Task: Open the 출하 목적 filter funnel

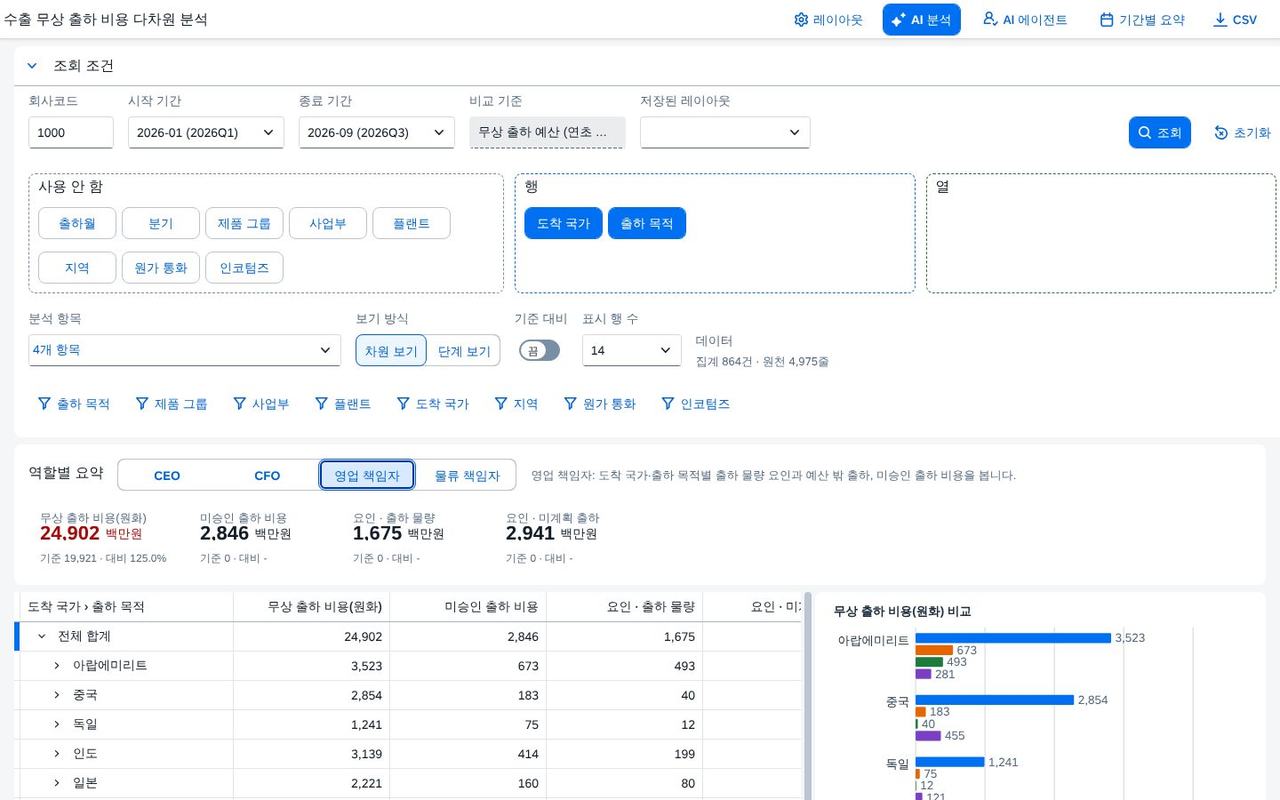Action: pyautogui.click(x=74, y=404)
